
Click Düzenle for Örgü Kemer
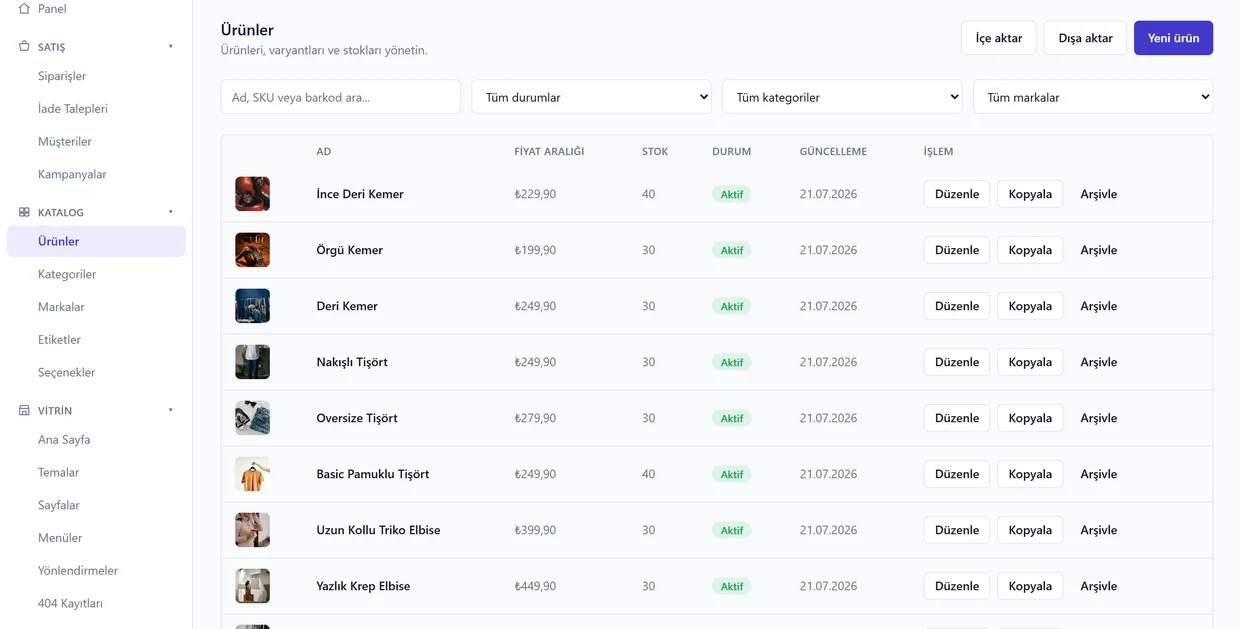click(957, 250)
